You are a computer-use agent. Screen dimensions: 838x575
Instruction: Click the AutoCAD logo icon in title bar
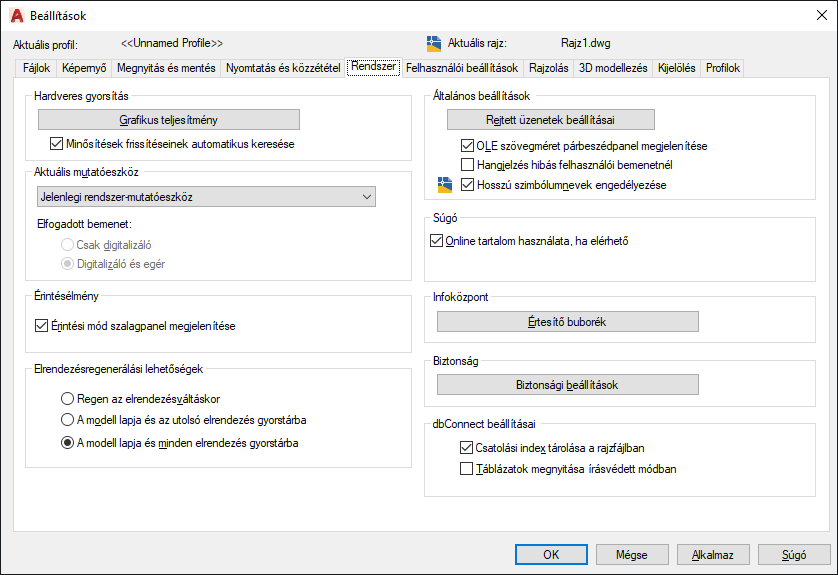[x=17, y=15]
